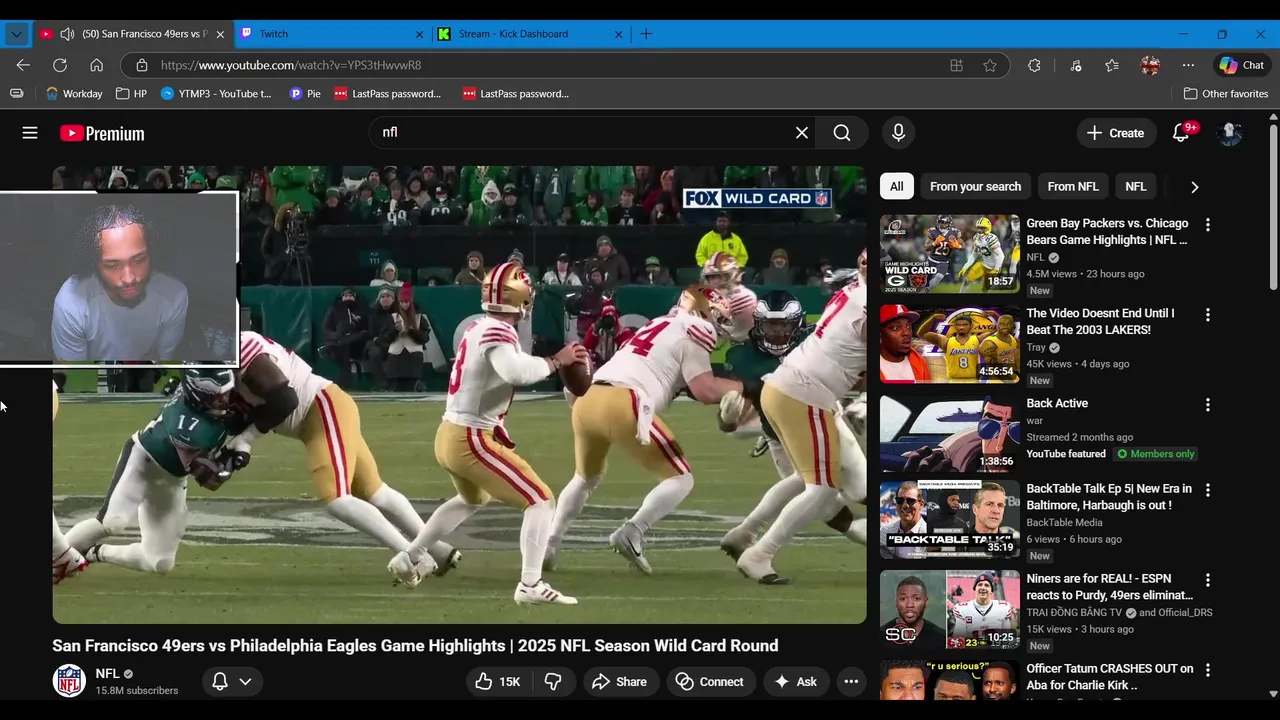The width and height of the screenshot is (1280, 720).
Task: Open the browser home page icon
Action: coord(96,65)
